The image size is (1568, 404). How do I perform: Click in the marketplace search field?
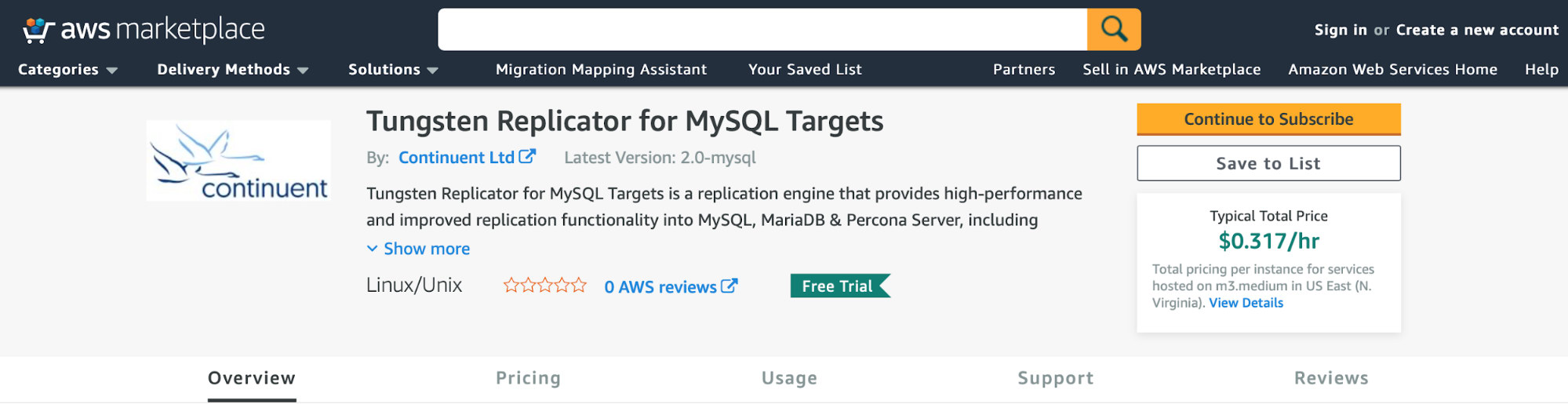(762, 30)
